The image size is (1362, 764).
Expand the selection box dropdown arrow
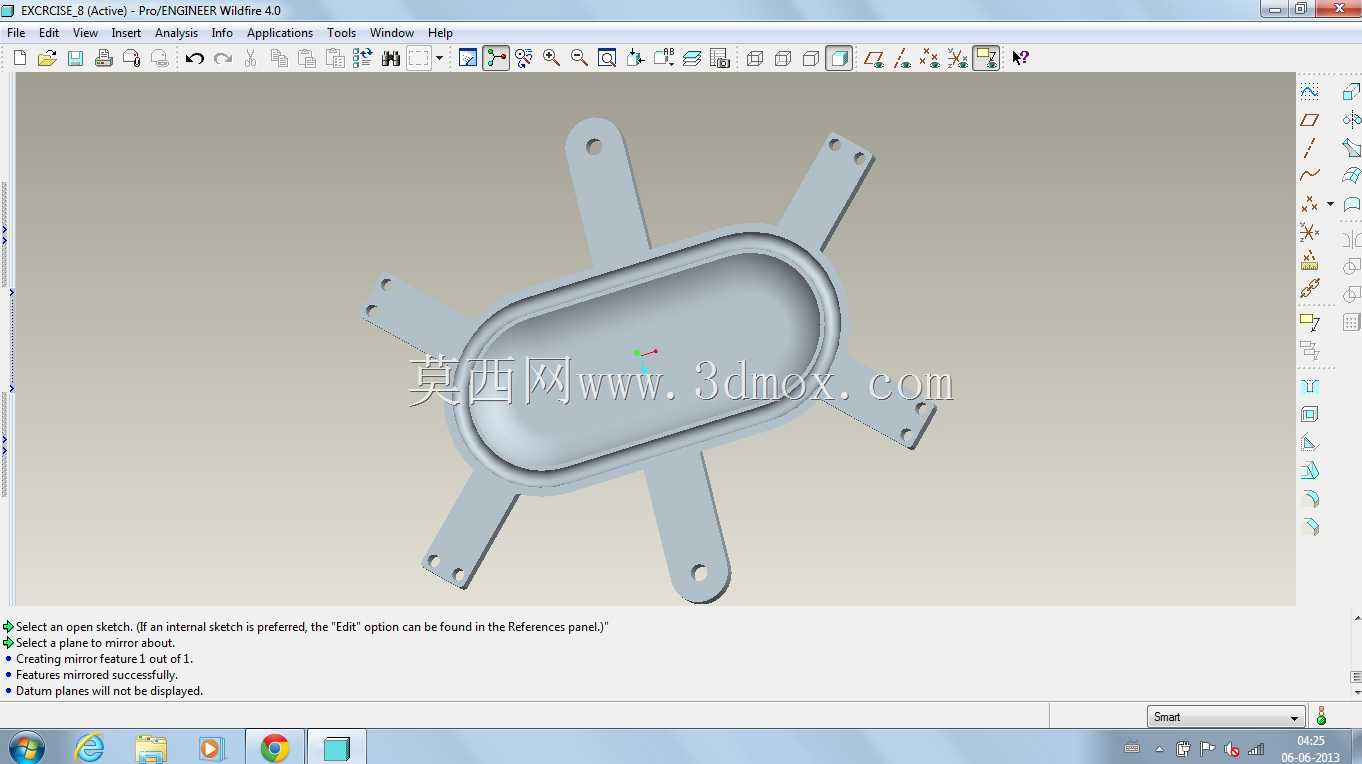coord(439,58)
